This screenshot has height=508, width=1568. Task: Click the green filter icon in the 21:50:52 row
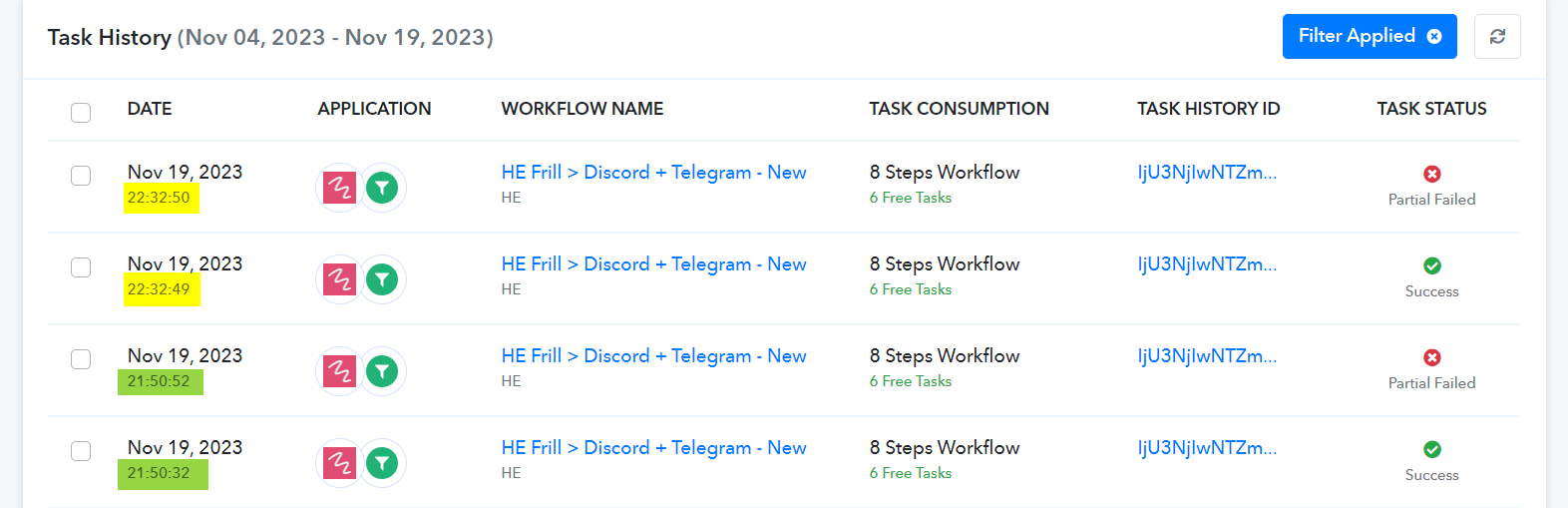pos(382,371)
